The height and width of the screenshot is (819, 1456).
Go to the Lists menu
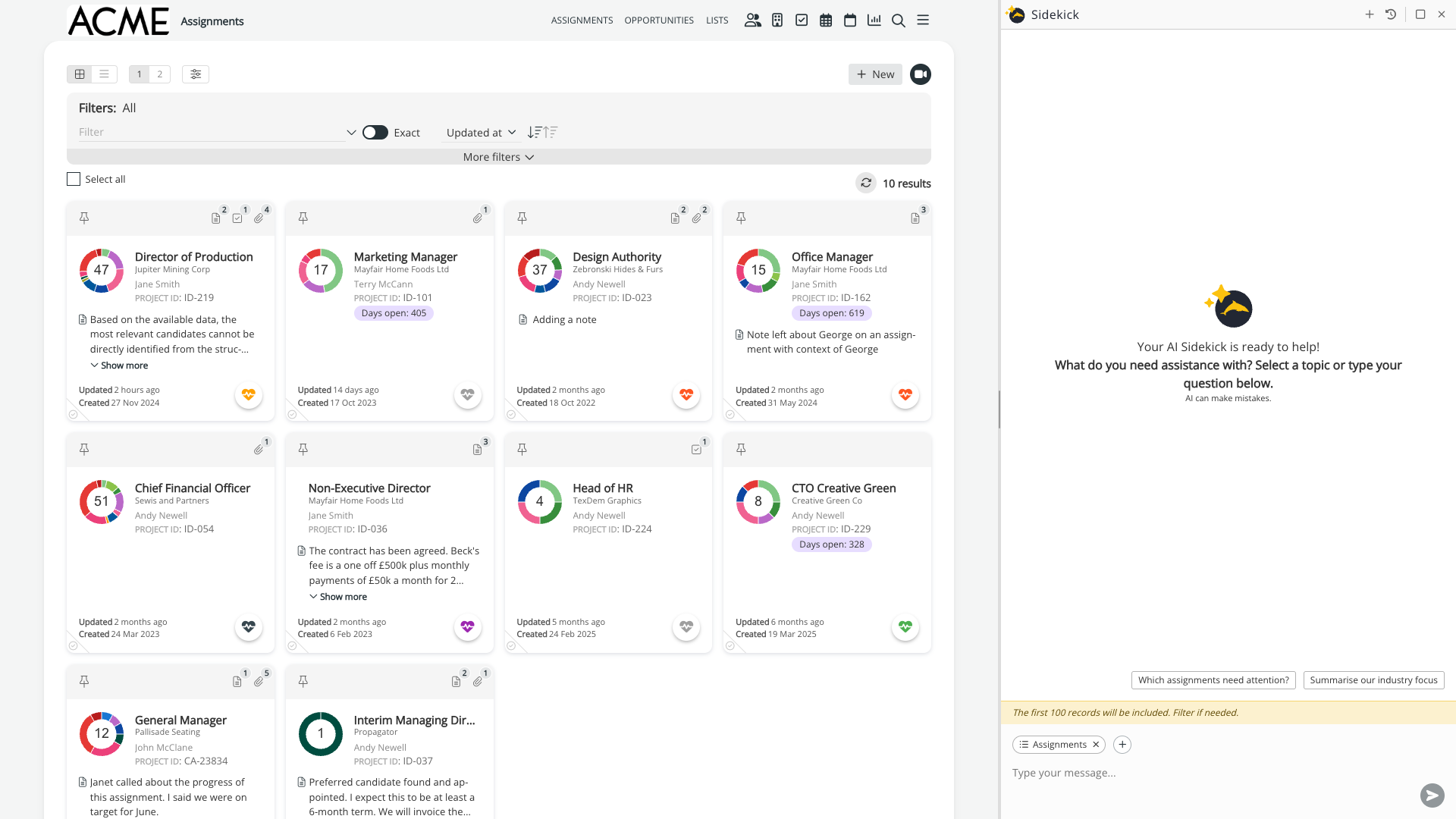[x=717, y=20]
